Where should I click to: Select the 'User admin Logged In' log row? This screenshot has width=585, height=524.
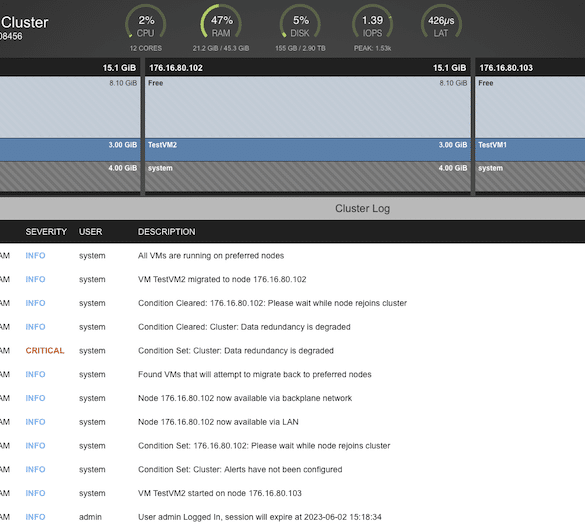point(292,517)
